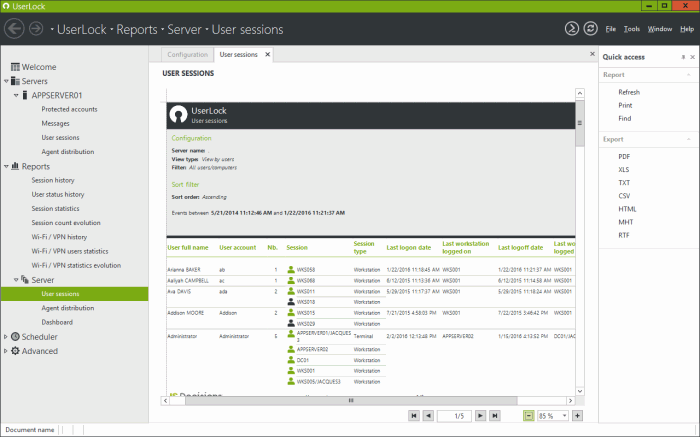
Task: Open Session history report
Action: (x=53, y=180)
